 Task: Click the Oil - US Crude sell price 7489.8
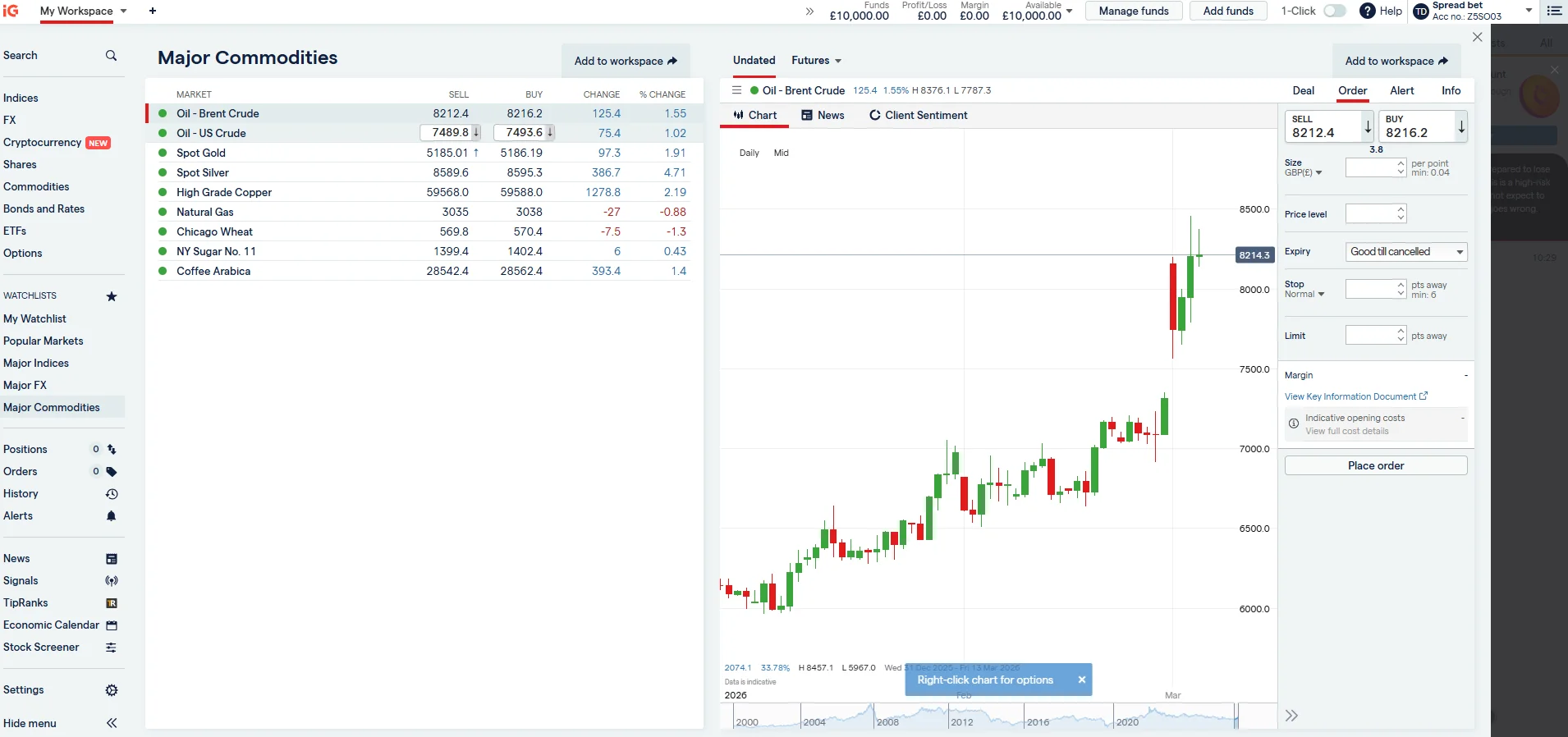coord(451,133)
